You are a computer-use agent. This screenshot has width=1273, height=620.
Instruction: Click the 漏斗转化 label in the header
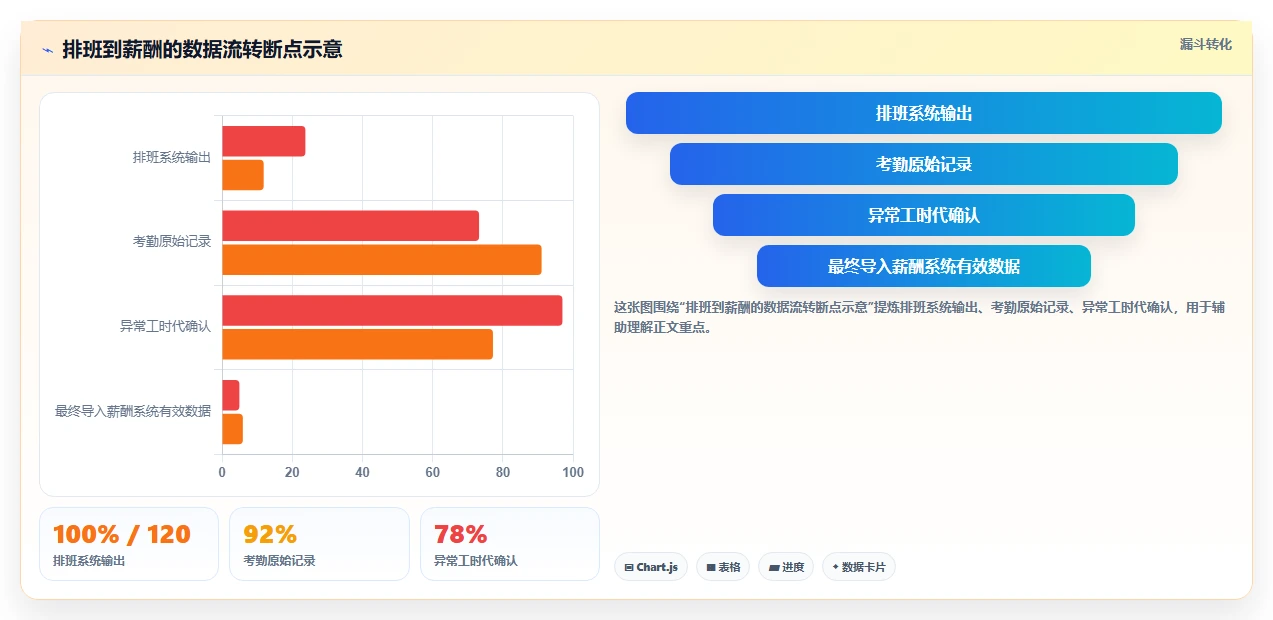[x=1205, y=45]
